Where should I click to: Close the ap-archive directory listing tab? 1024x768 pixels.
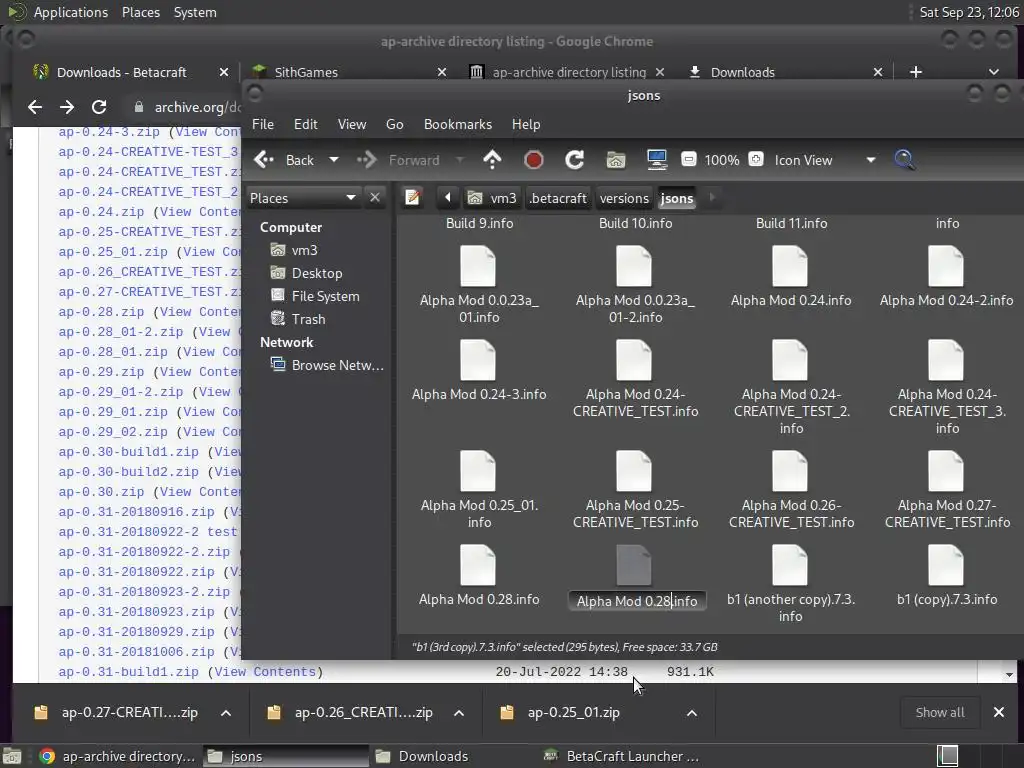pyautogui.click(x=660, y=72)
